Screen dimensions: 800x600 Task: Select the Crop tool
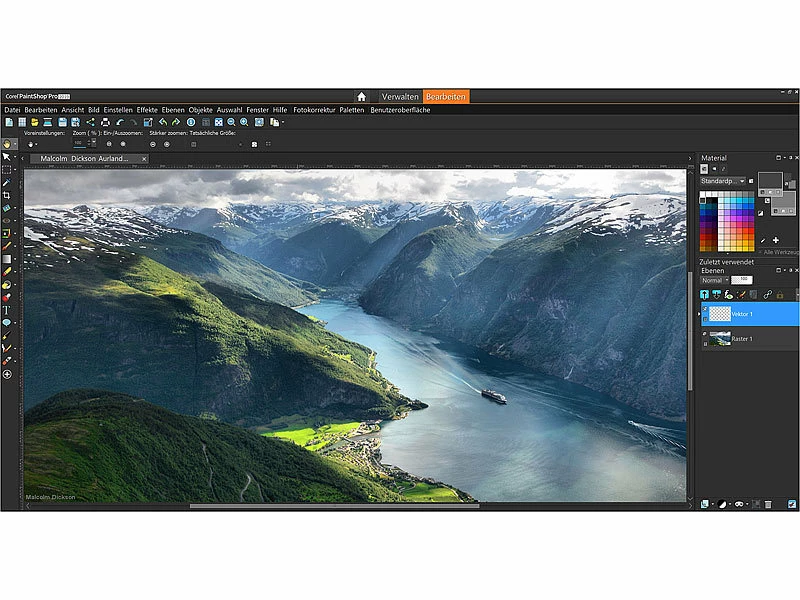coord(7,196)
